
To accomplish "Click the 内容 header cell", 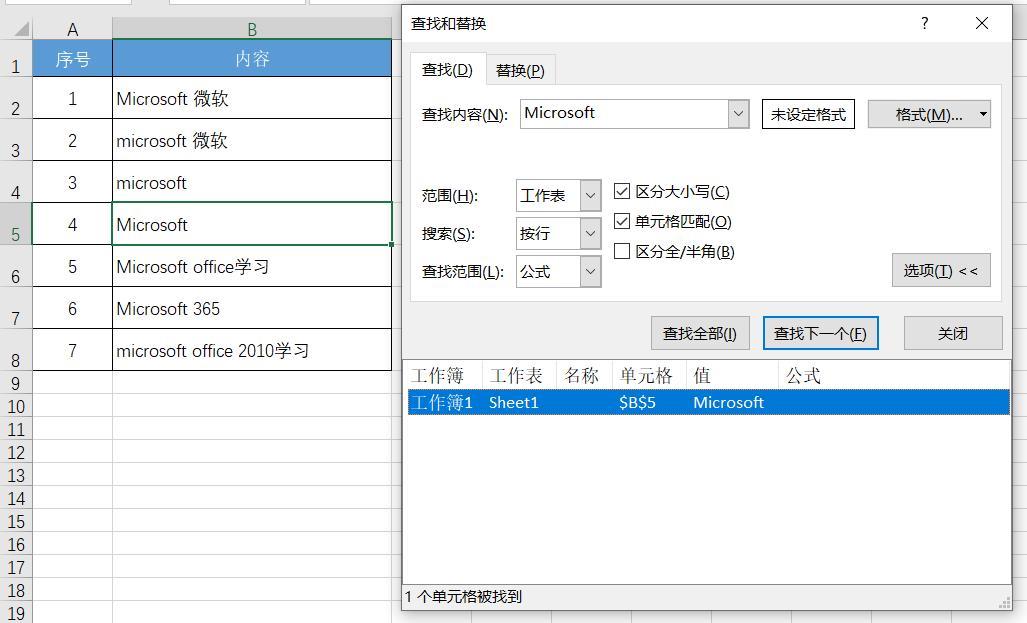I will (x=252, y=58).
